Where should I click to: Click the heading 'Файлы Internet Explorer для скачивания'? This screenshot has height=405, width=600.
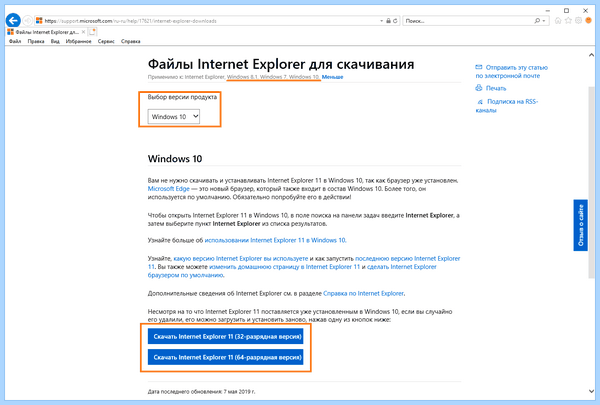[281, 64]
